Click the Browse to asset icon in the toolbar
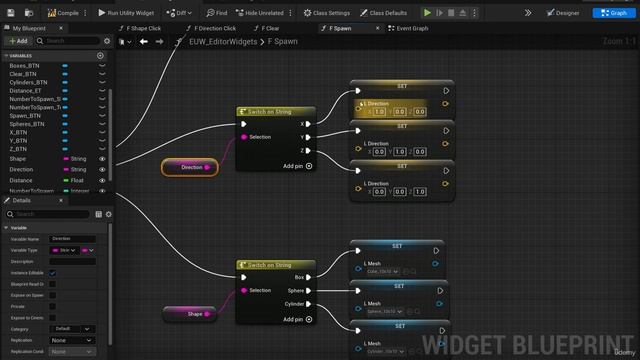Viewport: 640px width, 360px height. (x=29, y=13)
